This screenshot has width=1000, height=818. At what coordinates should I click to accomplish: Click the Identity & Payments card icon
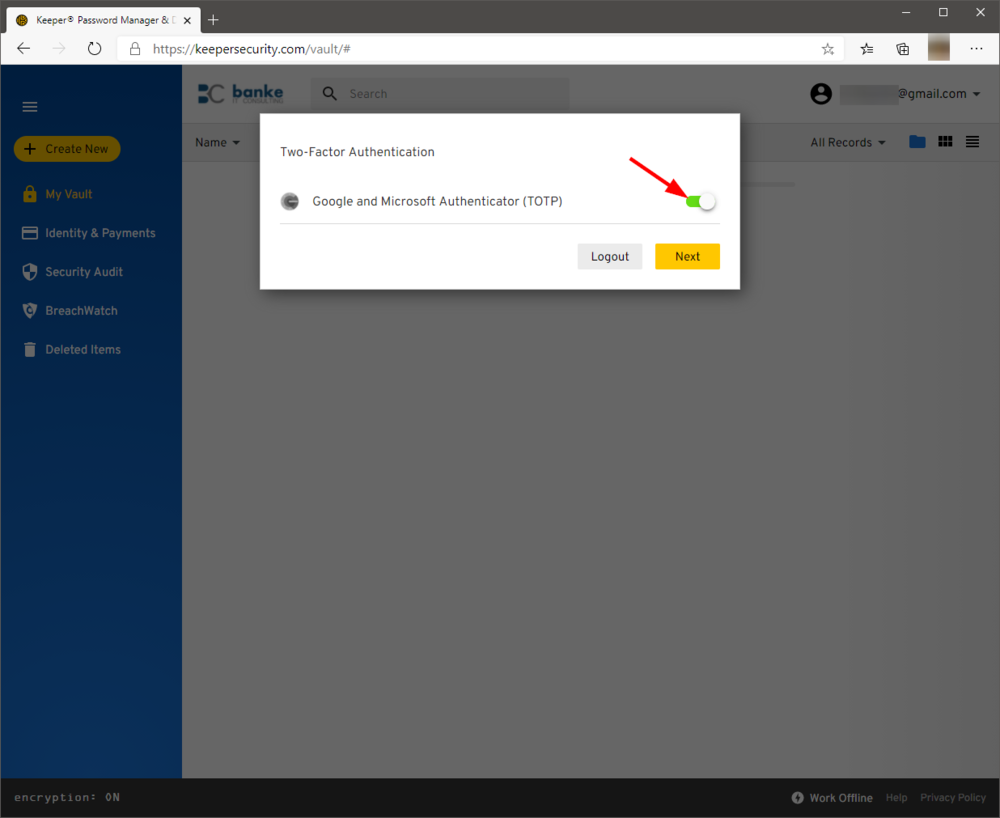29,233
